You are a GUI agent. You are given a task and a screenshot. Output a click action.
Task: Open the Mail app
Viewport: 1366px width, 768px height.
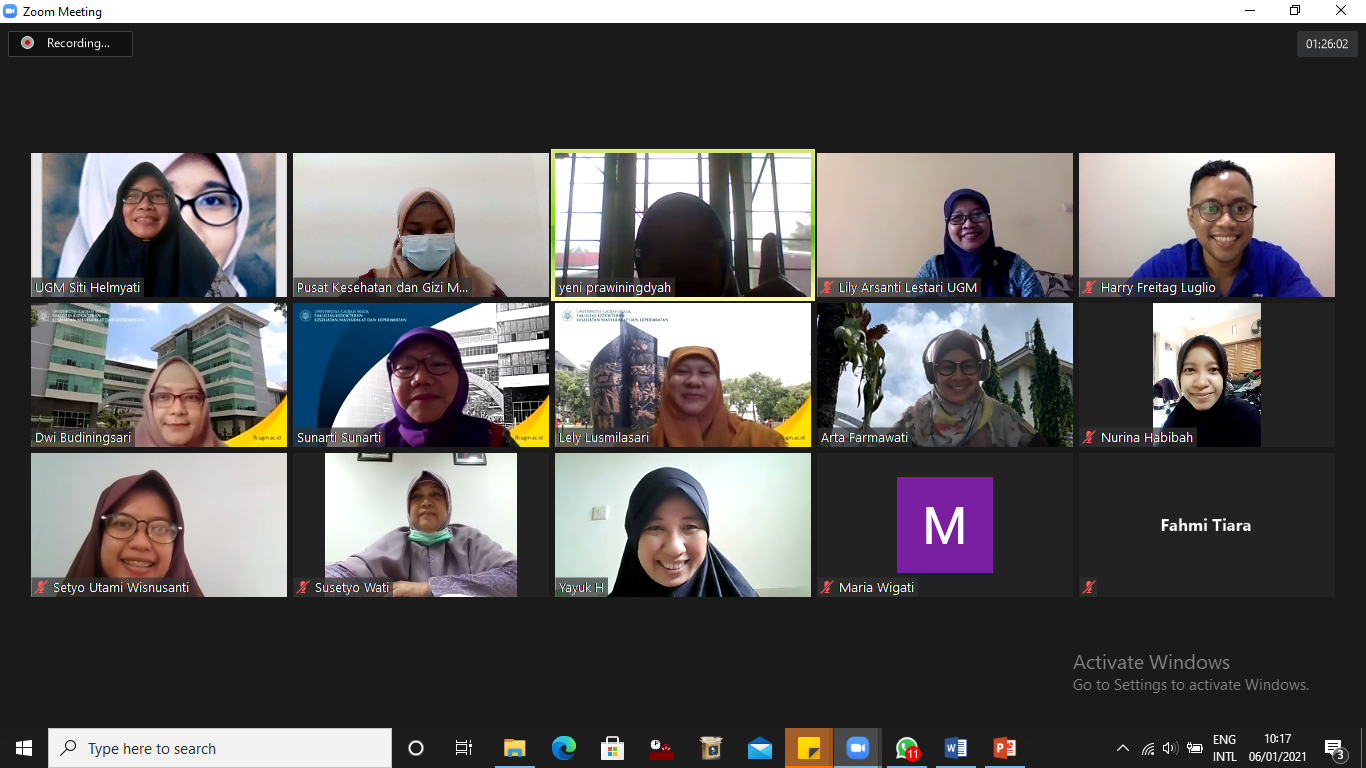[x=759, y=747]
